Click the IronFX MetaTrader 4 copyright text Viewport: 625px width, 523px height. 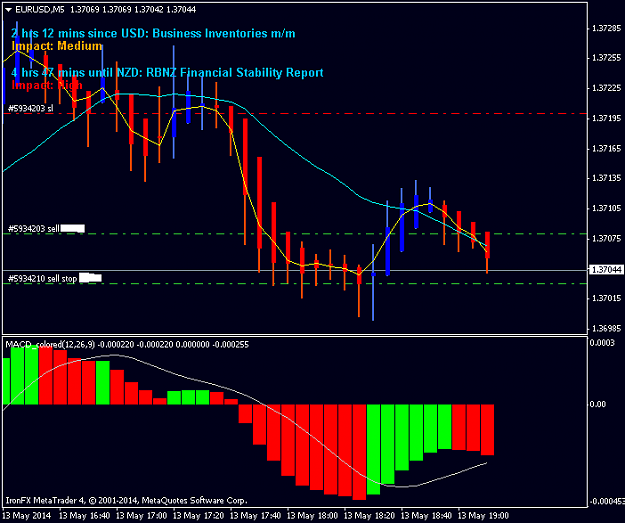[126, 500]
